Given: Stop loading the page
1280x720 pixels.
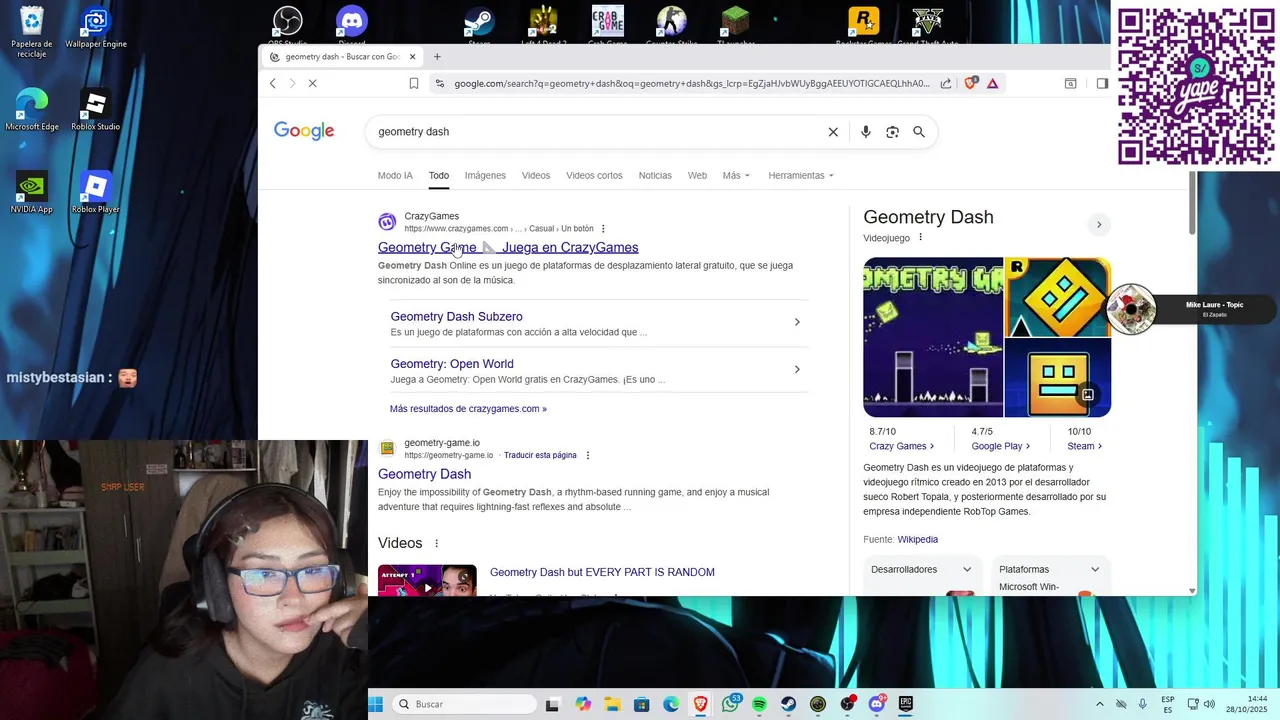Looking at the screenshot, I should [x=312, y=84].
